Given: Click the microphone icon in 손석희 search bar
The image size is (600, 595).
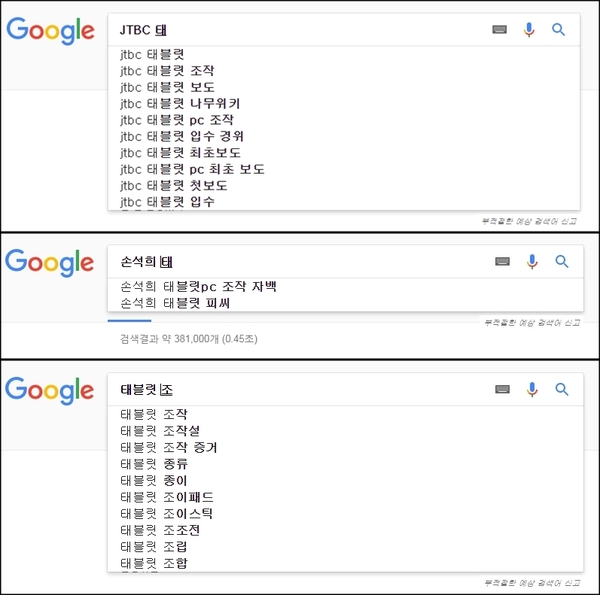Looking at the screenshot, I should [532, 261].
